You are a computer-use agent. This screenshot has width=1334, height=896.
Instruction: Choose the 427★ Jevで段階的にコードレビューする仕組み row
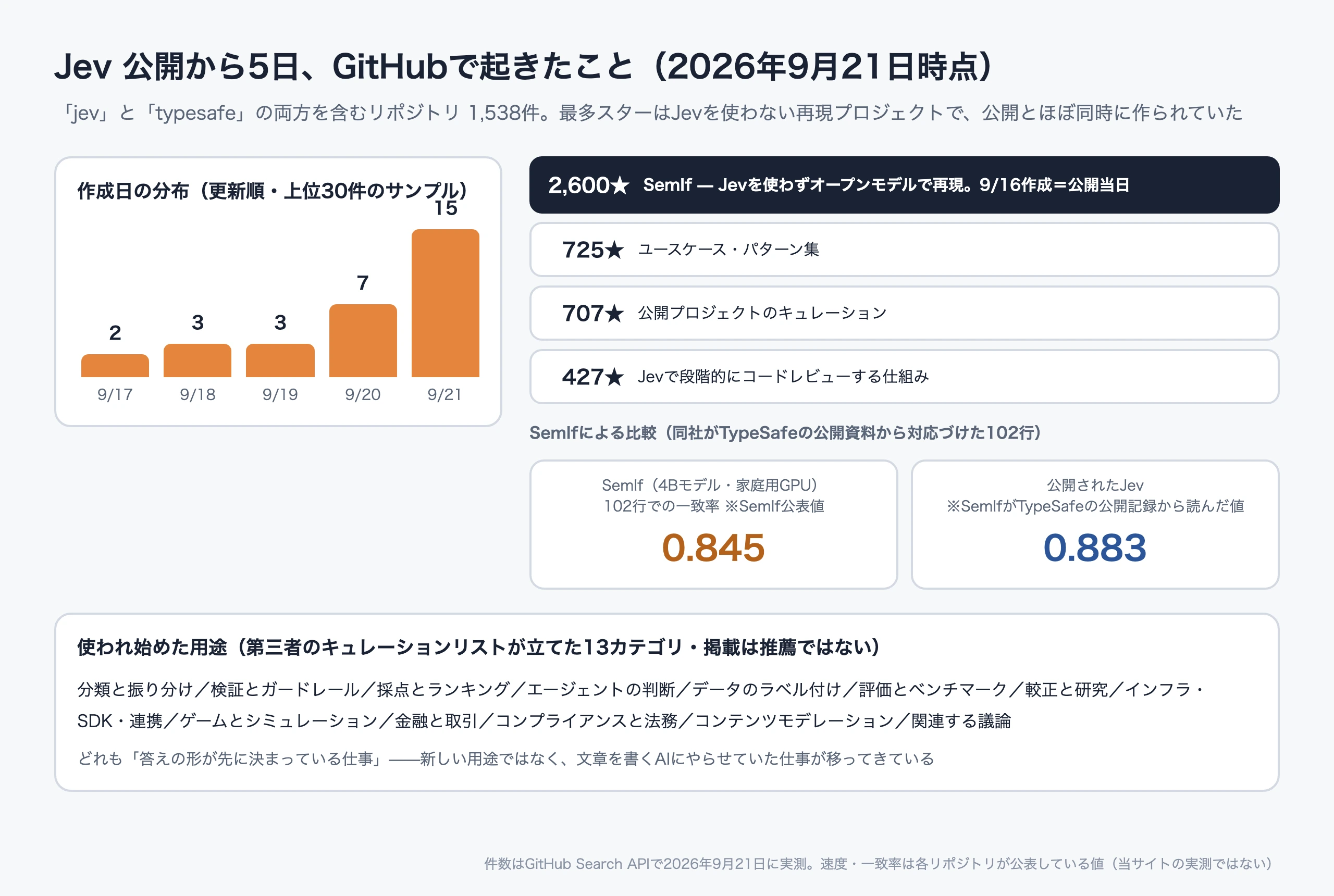[904, 377]
